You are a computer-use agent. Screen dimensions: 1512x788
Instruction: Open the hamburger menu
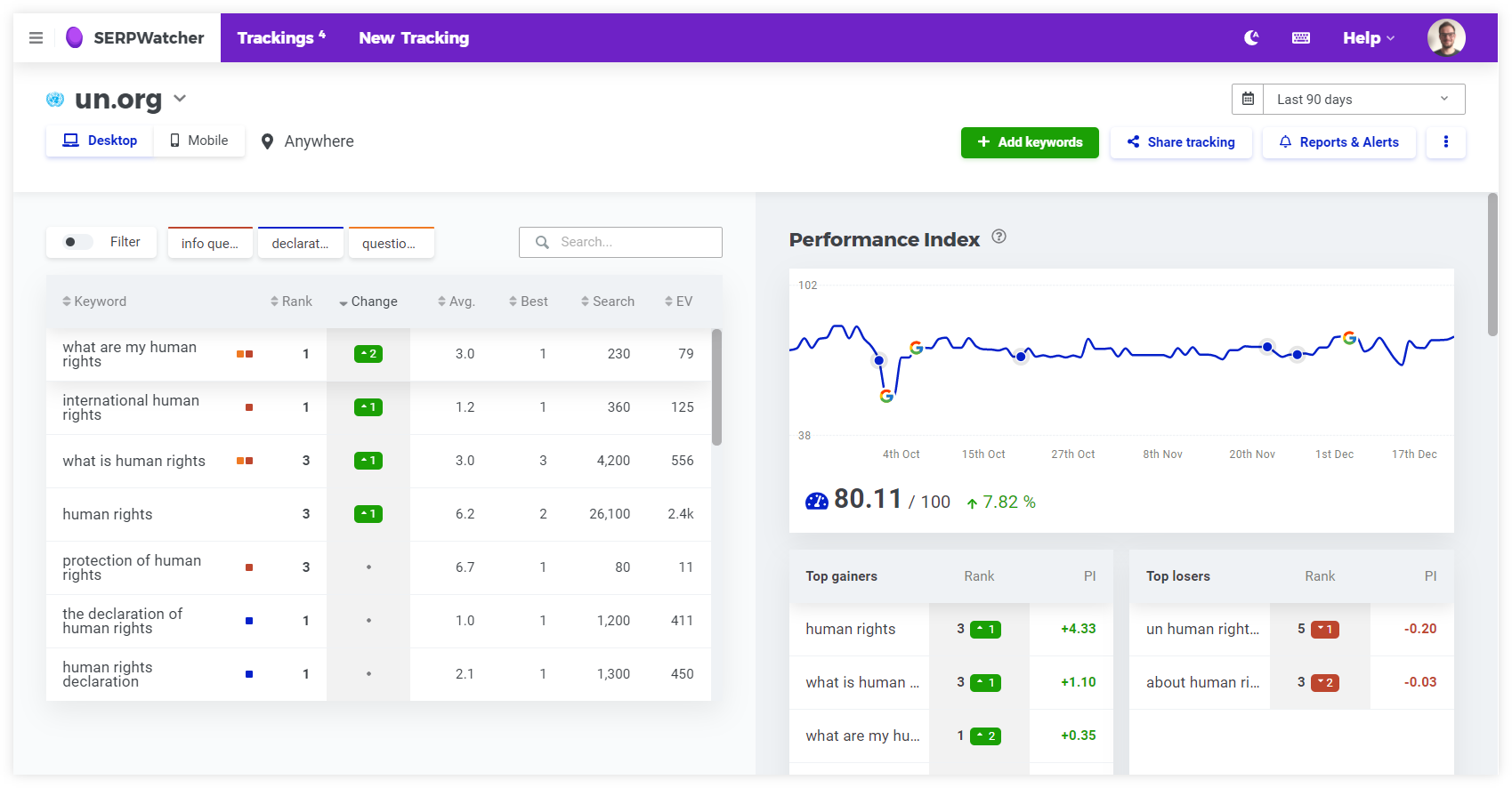click(x=36, y=38)
